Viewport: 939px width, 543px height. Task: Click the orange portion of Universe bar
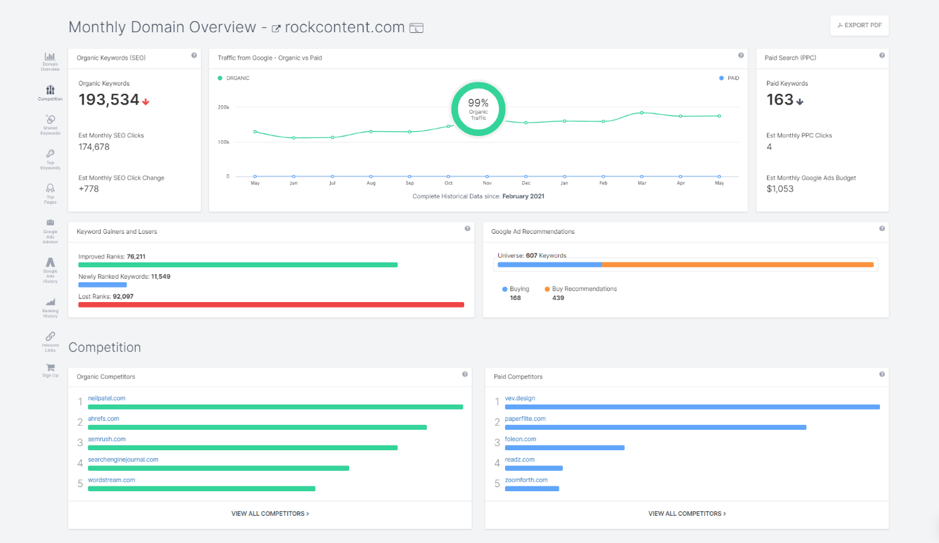(738, 265)
